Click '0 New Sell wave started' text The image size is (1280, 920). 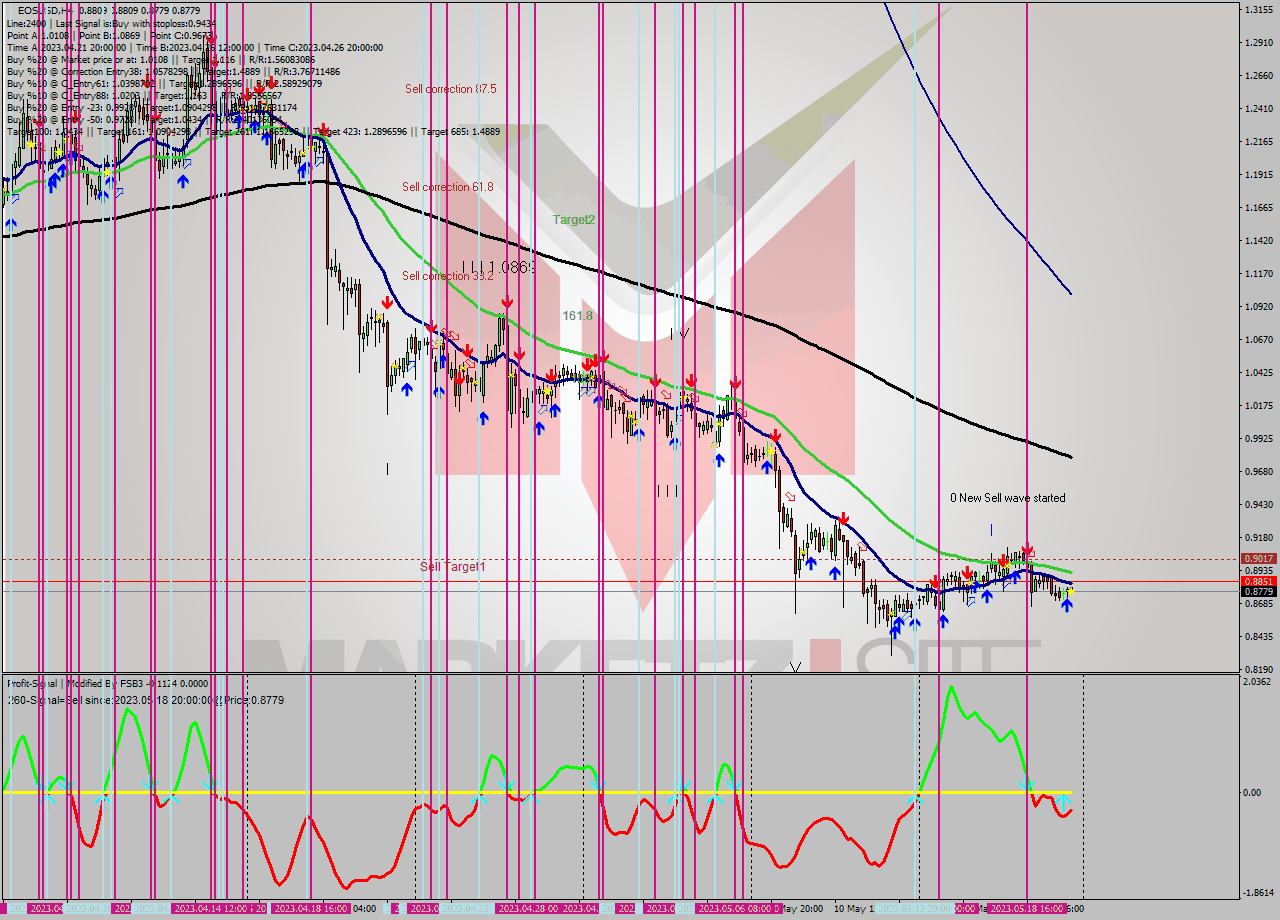pyautogui.click(x=1008, y=498)
